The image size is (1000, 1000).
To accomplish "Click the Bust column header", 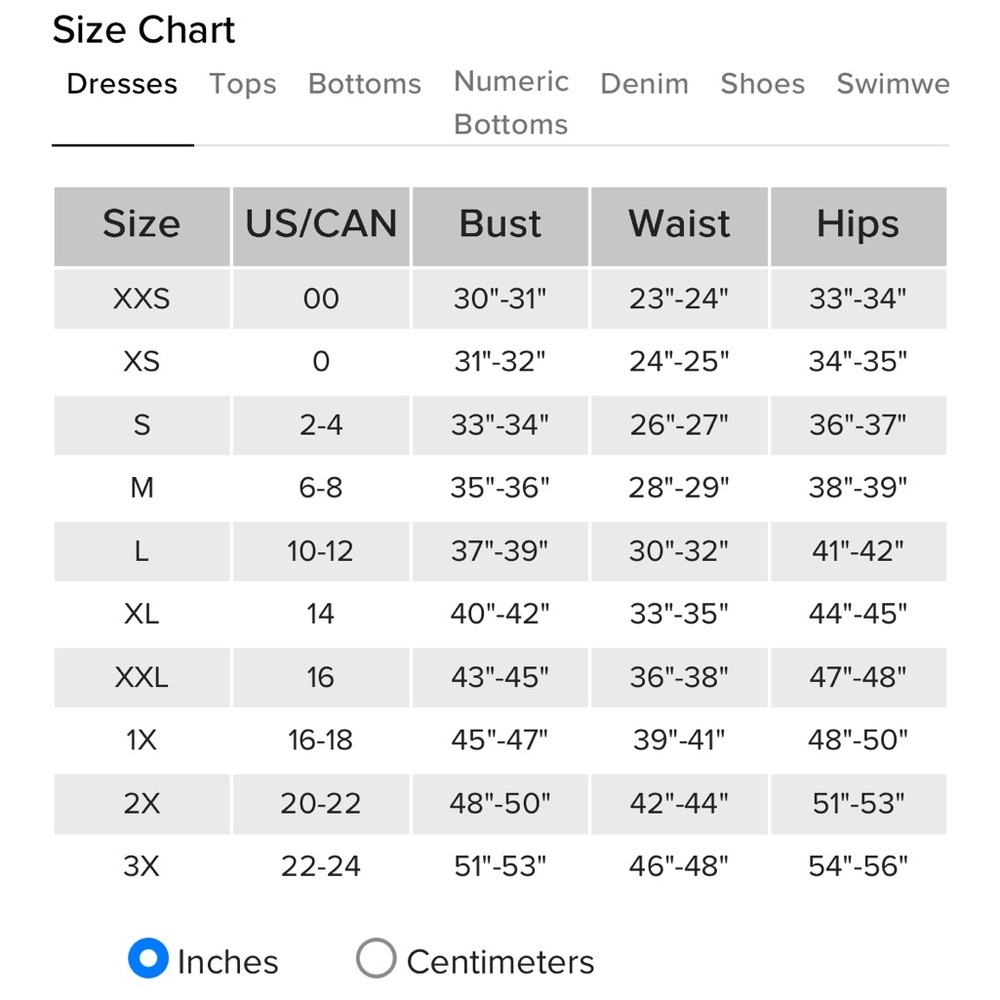I will (500, 226).
